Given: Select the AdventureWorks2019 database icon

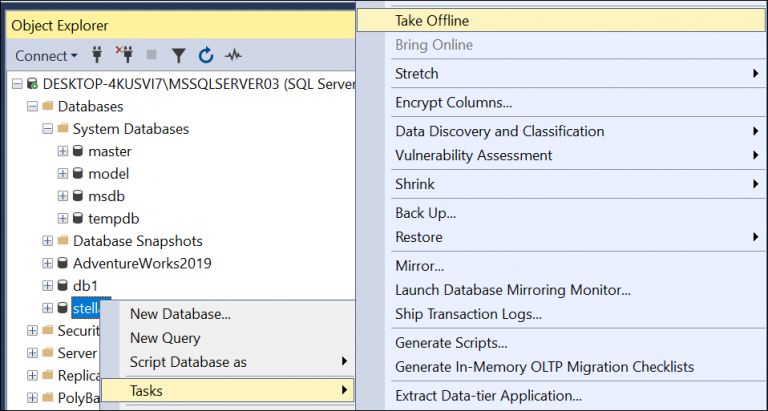Looking at the screenshot, I should point(62,263).
